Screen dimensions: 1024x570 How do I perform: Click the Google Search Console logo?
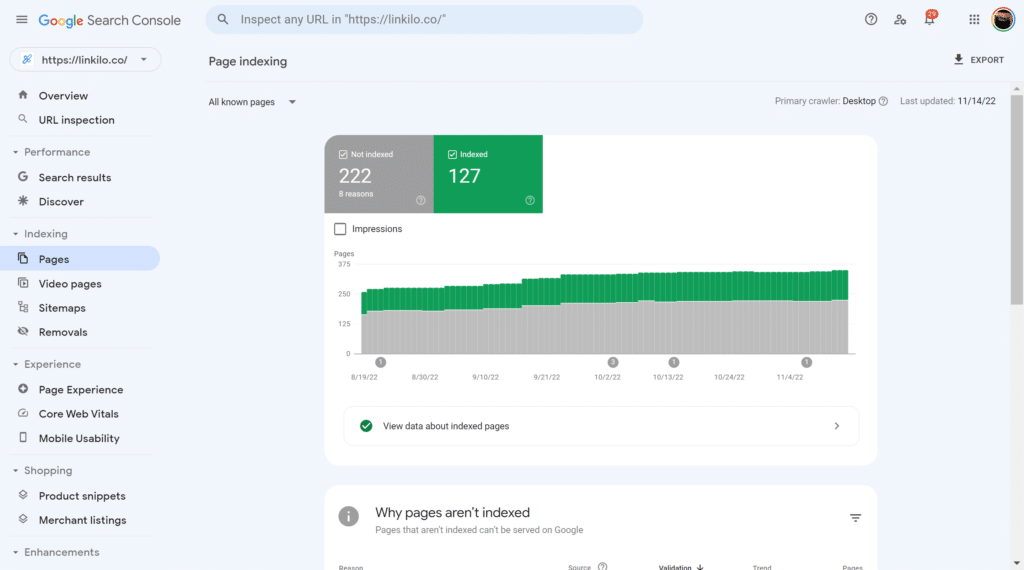click(x=110, y=20)
